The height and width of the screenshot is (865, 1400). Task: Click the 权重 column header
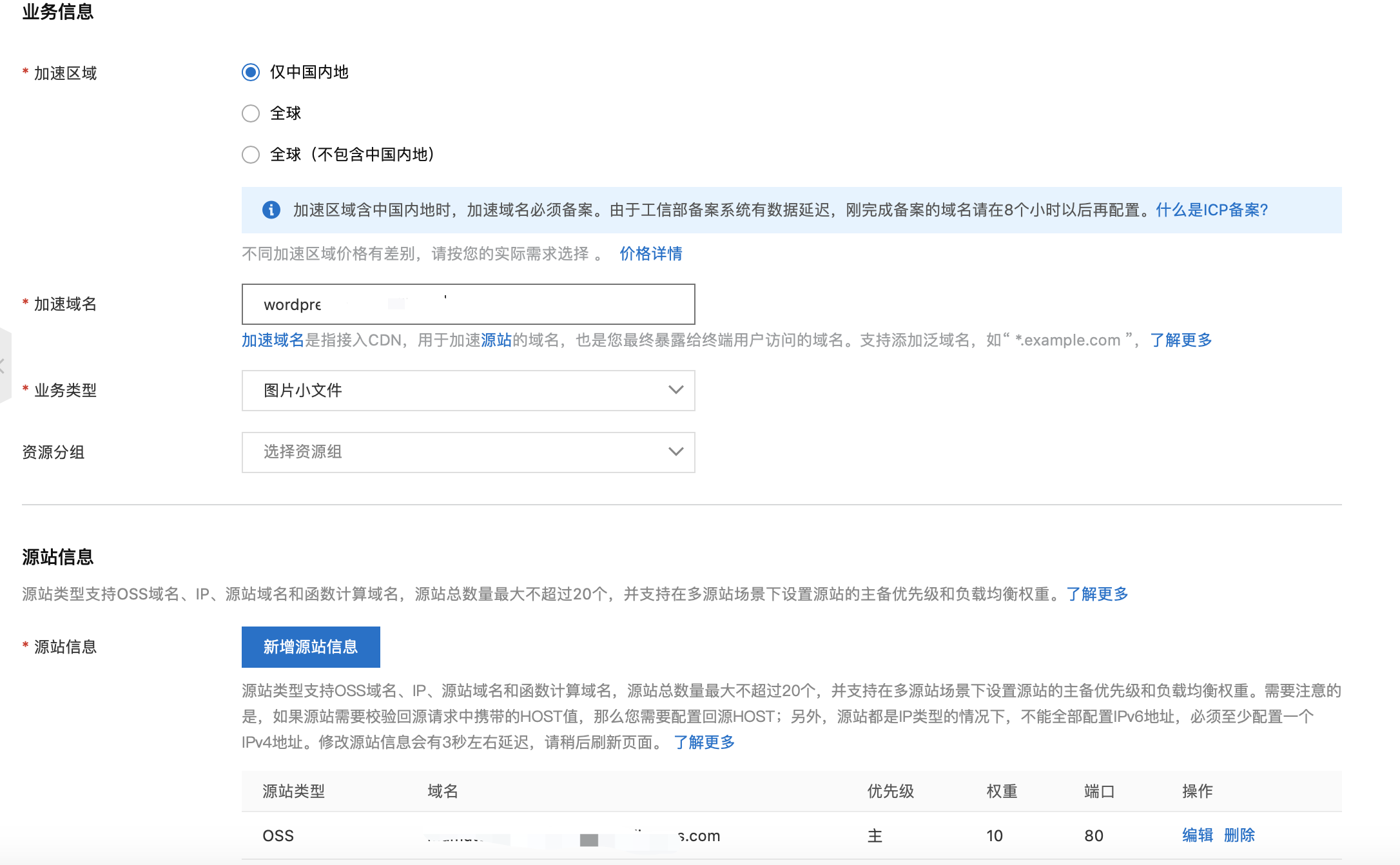coord(1002,792)
